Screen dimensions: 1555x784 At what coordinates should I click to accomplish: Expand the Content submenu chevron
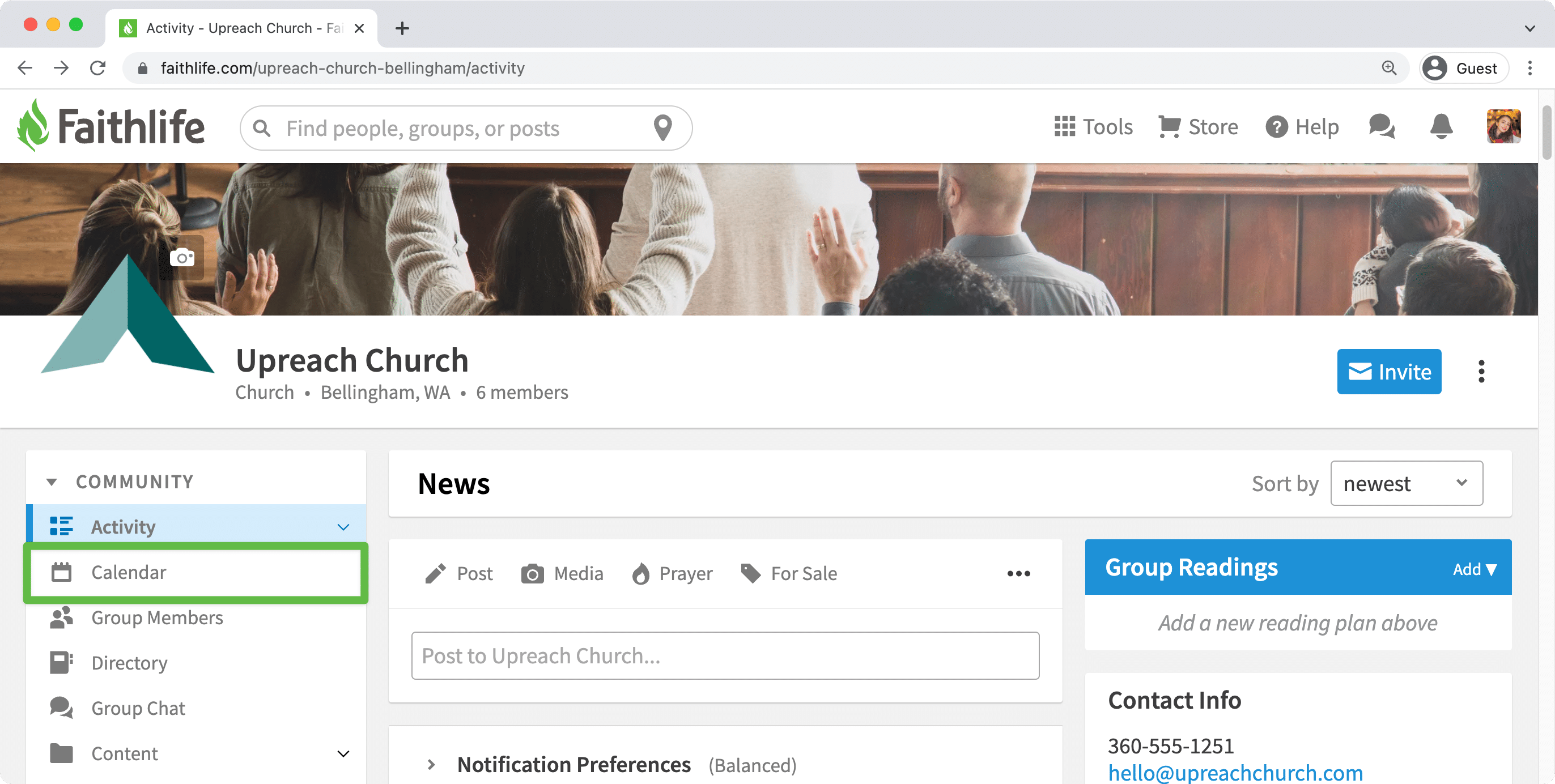pyautogui.click(x=343, y=753)
